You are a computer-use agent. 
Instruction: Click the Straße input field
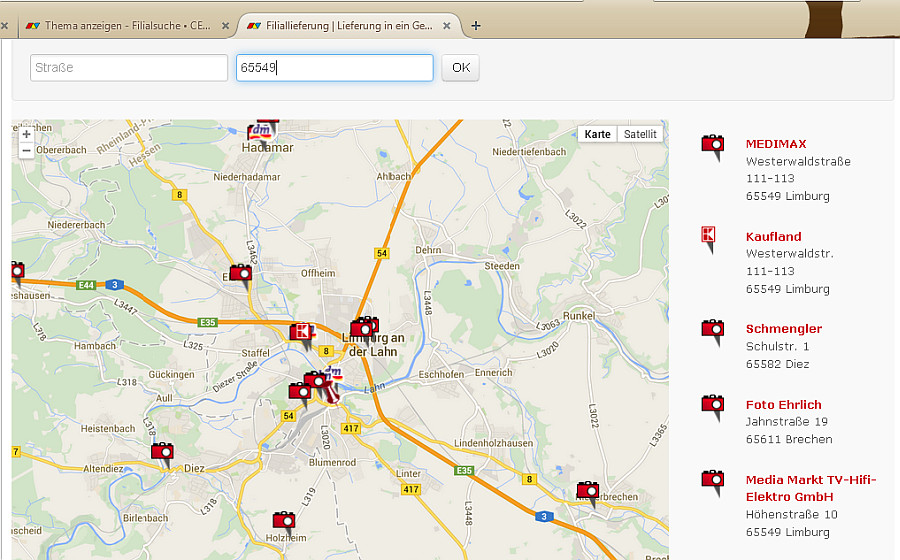point(129,68)
